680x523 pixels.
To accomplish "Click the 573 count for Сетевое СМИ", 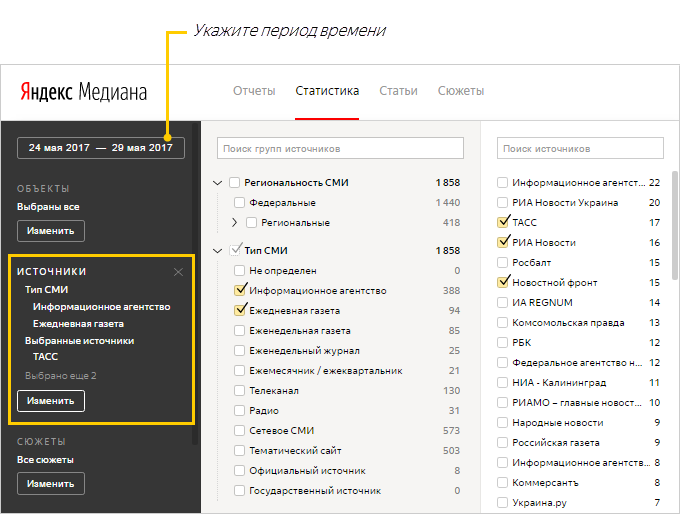I will (x=451, y=431).
